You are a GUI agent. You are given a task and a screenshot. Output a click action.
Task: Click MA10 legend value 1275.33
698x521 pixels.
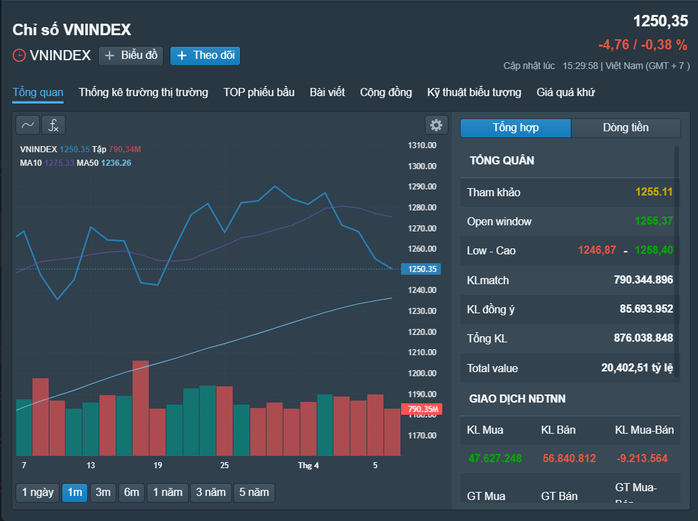pyautogui.click(x=59, y=163)
